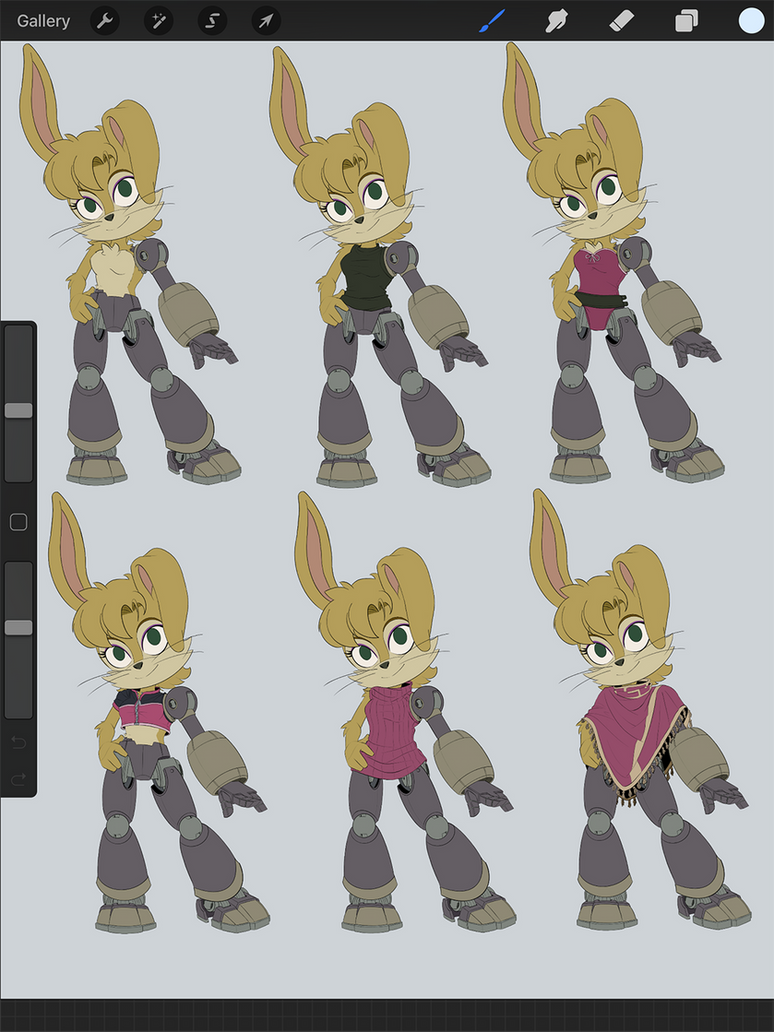Activate the Transform arrow tool

pos(267,21)
